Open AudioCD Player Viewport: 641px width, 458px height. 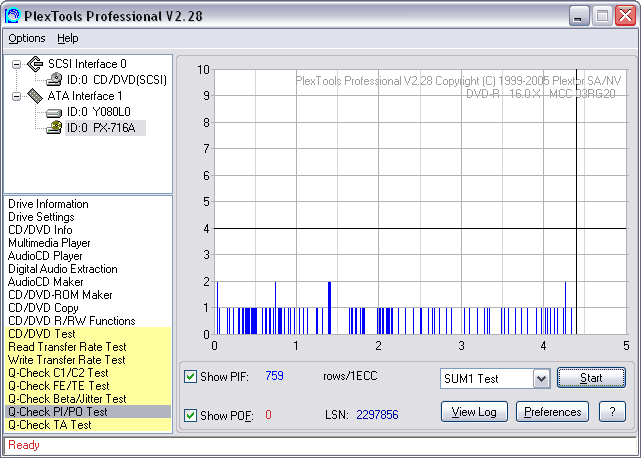45,256
